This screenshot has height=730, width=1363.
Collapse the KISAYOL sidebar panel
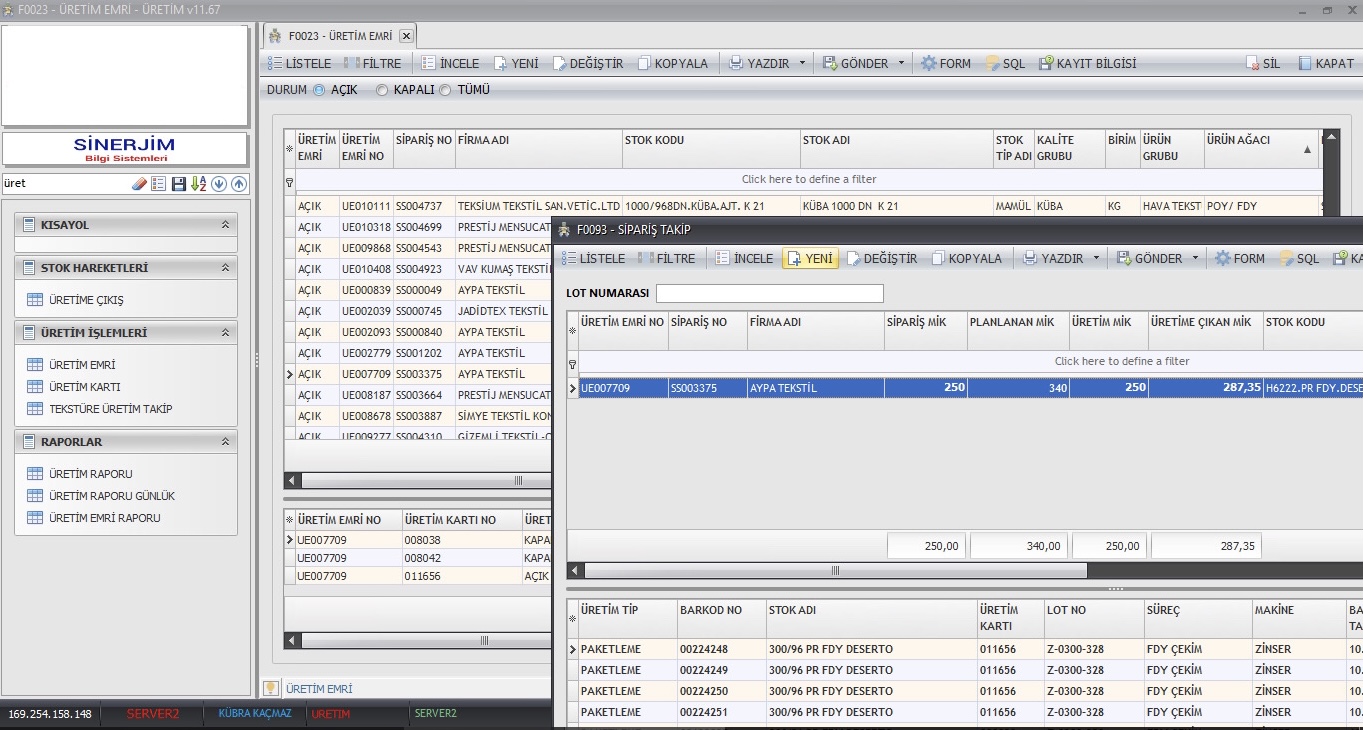tap(225, 225)
